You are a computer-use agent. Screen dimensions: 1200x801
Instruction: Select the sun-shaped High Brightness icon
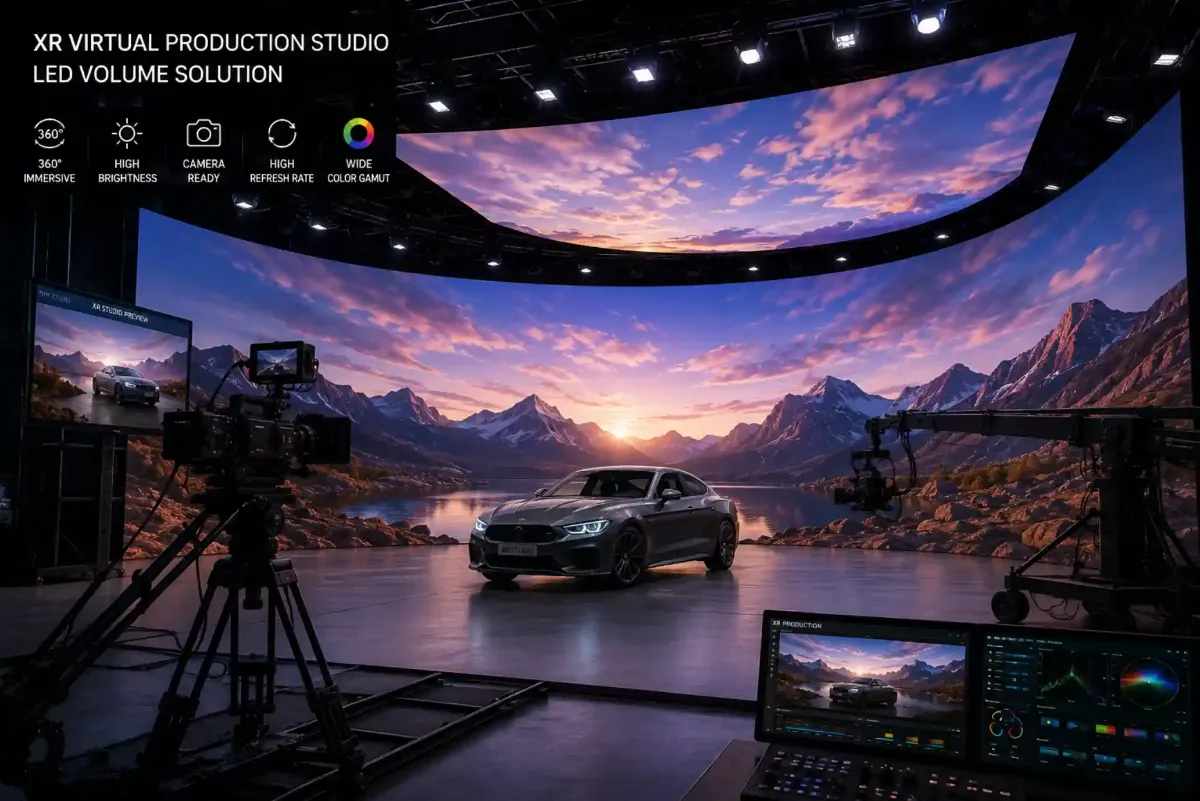point(127,133)
